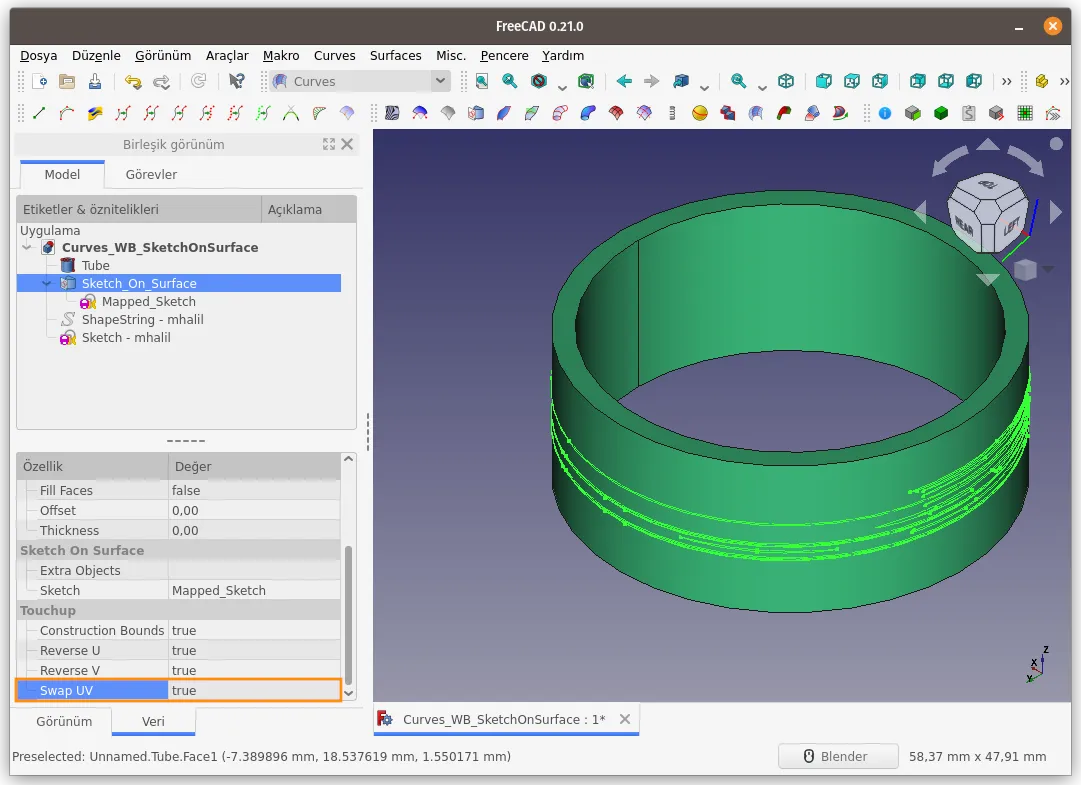Click the zebra stripes analysis icon

tap(392, 113)
